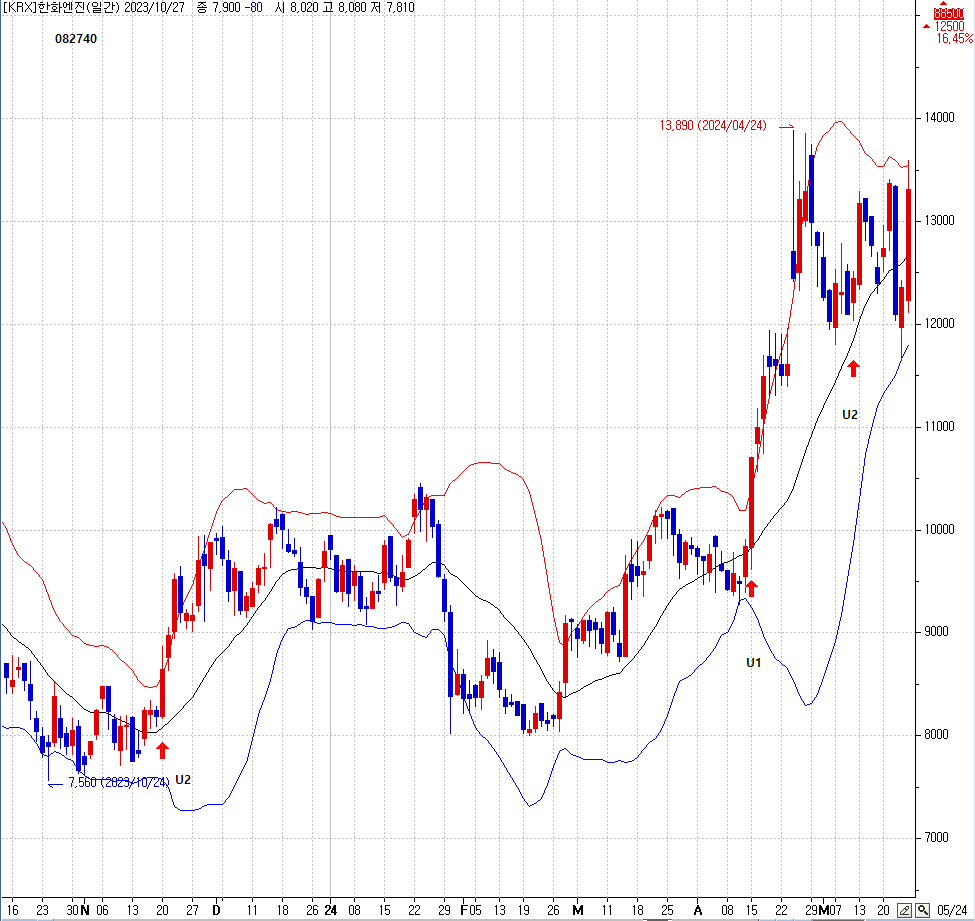Click the red highlighted current price tag
The image size is (975, 921).
point(949,14)
